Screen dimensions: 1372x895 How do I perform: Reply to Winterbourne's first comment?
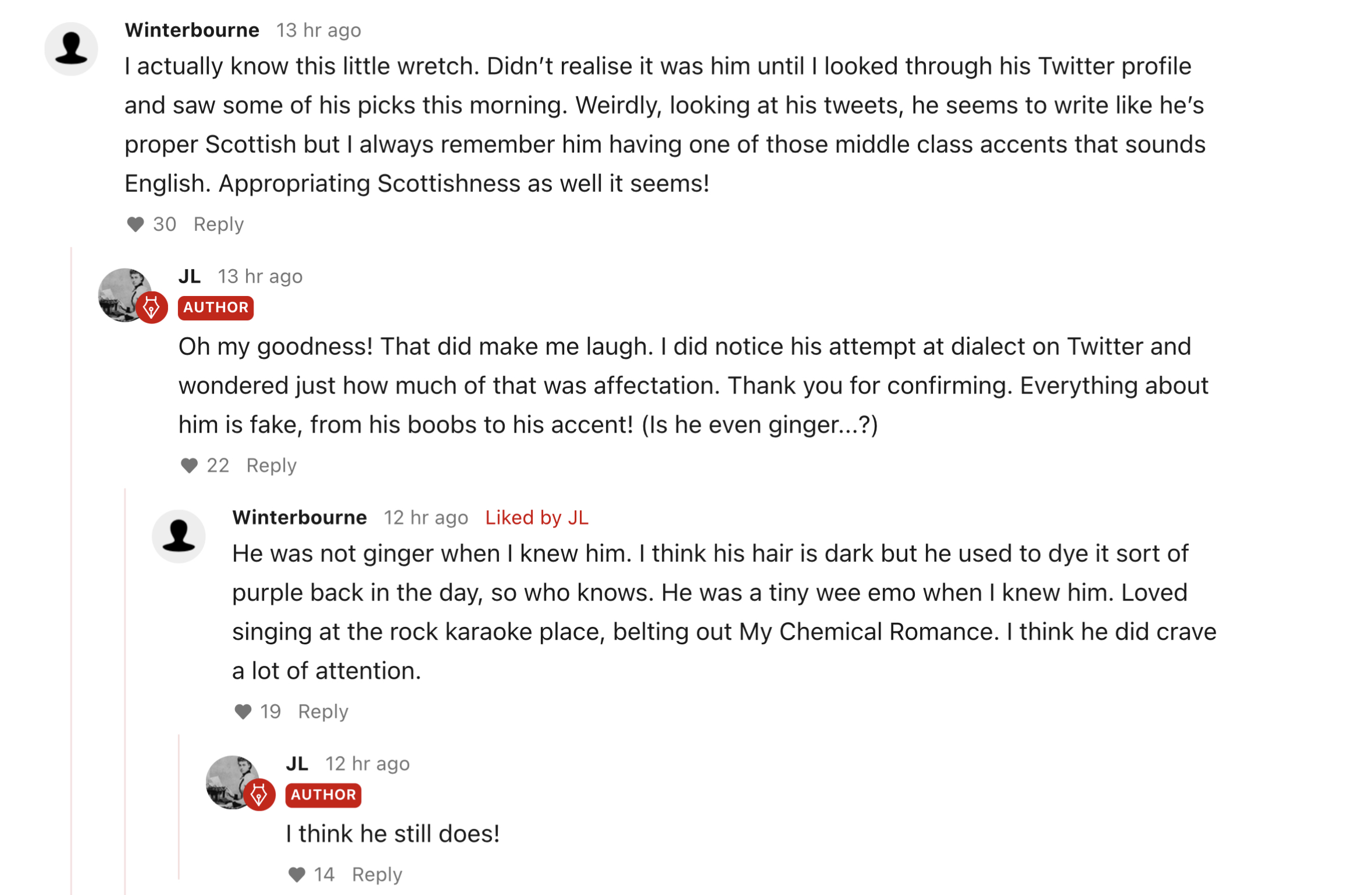(219, 224)
